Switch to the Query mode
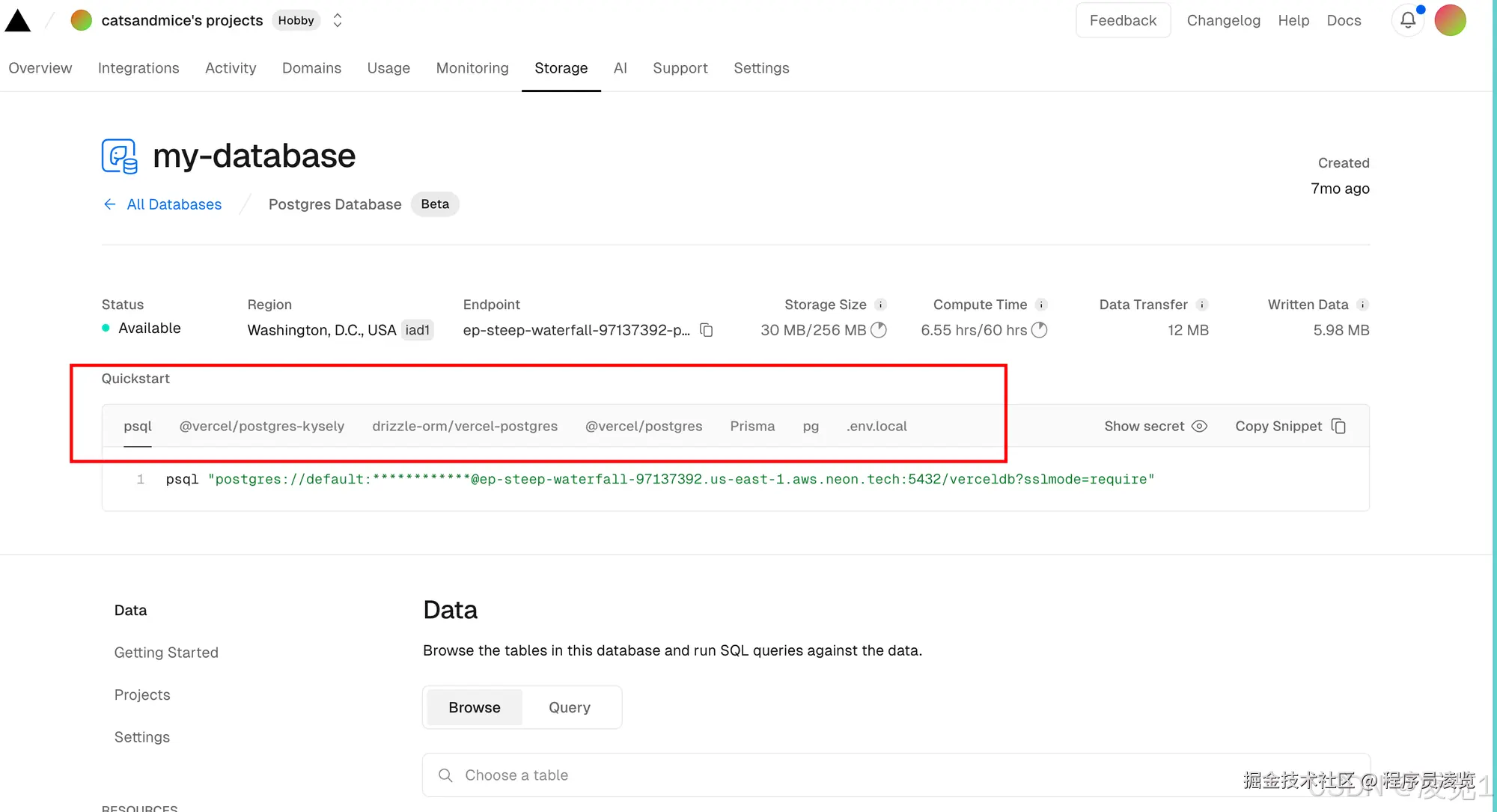The height and width of the screenshot is (812, 1497). (x=569, y=707)
